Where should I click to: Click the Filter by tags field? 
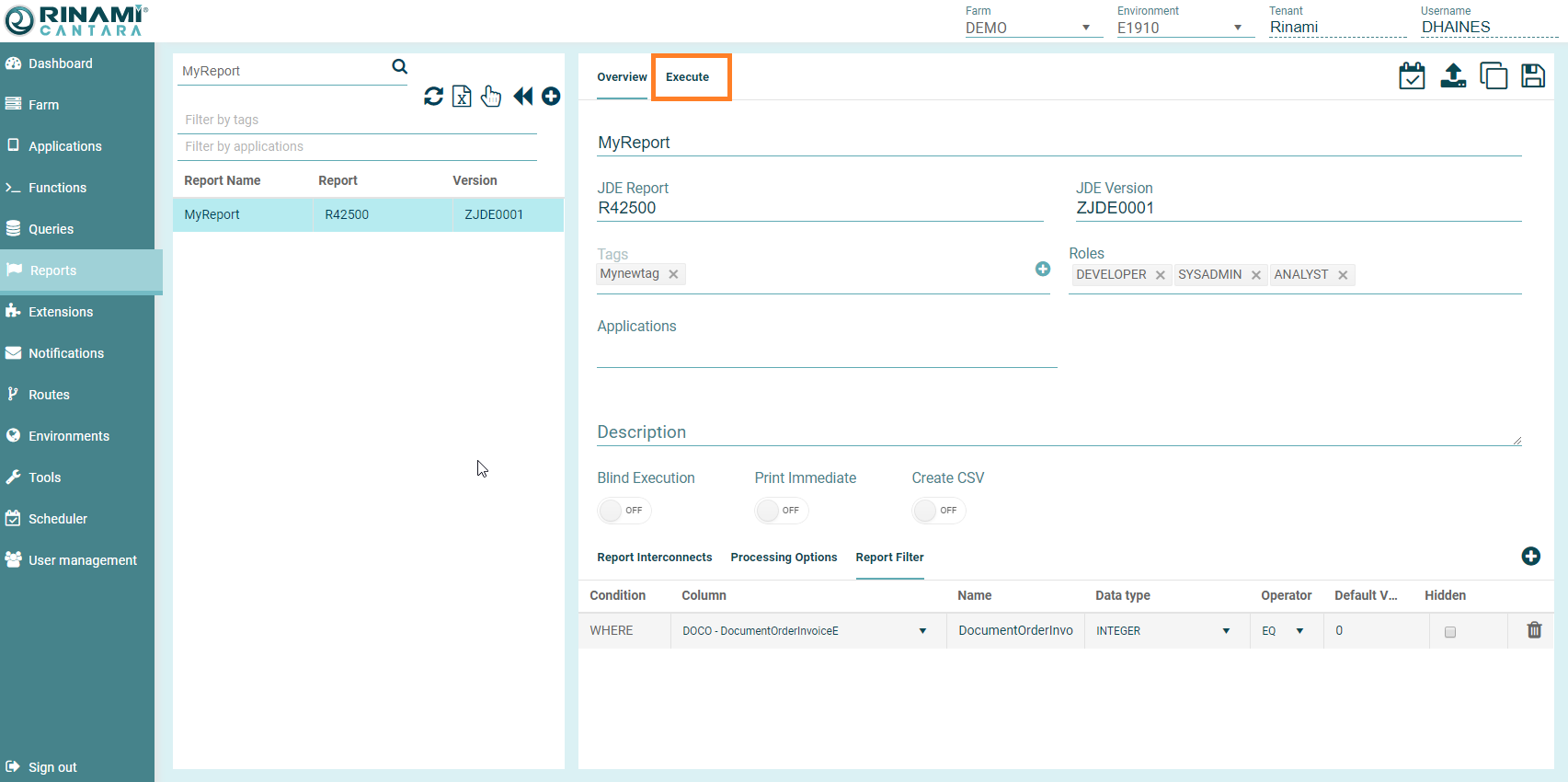pyautogui.click(x=357, y=120)
